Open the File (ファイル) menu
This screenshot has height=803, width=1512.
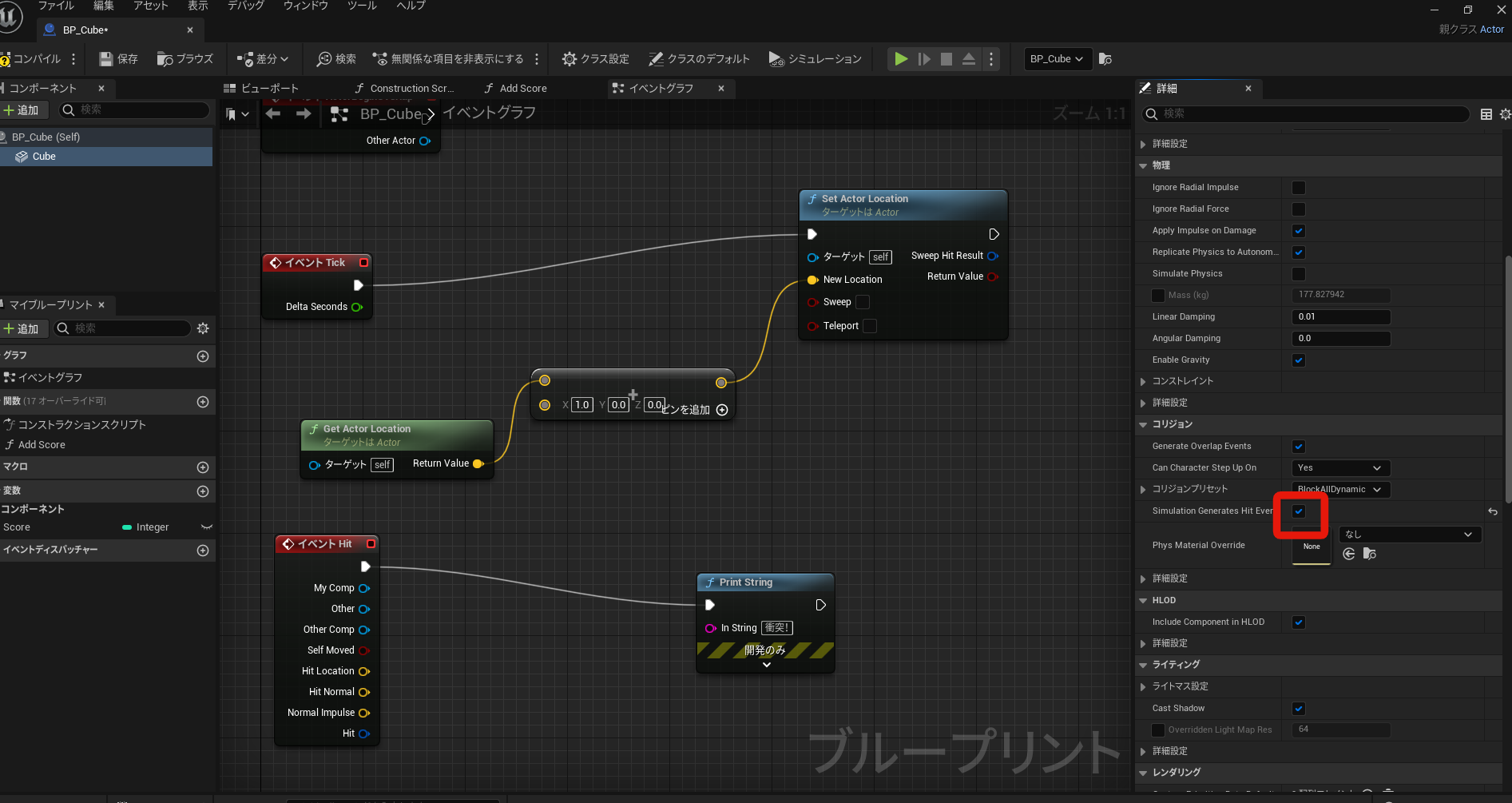[x=56, y=6]
